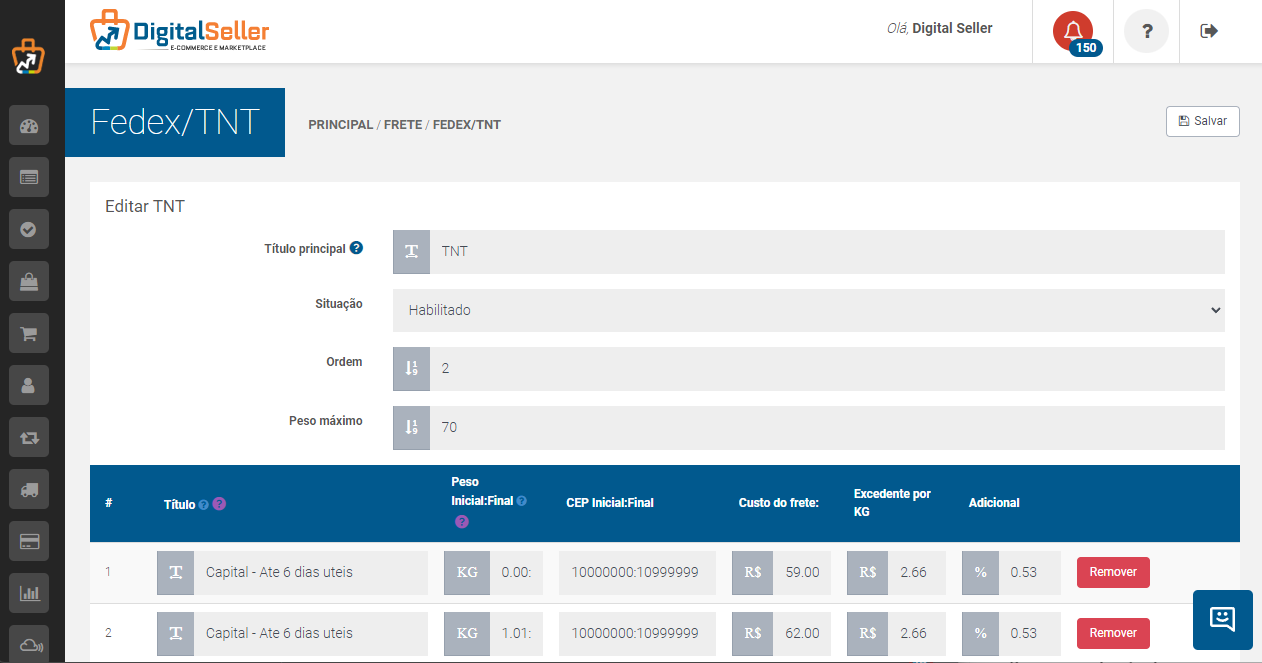
Task: Edit the Título principal field containing TNT
Action: tap(827, 252)
